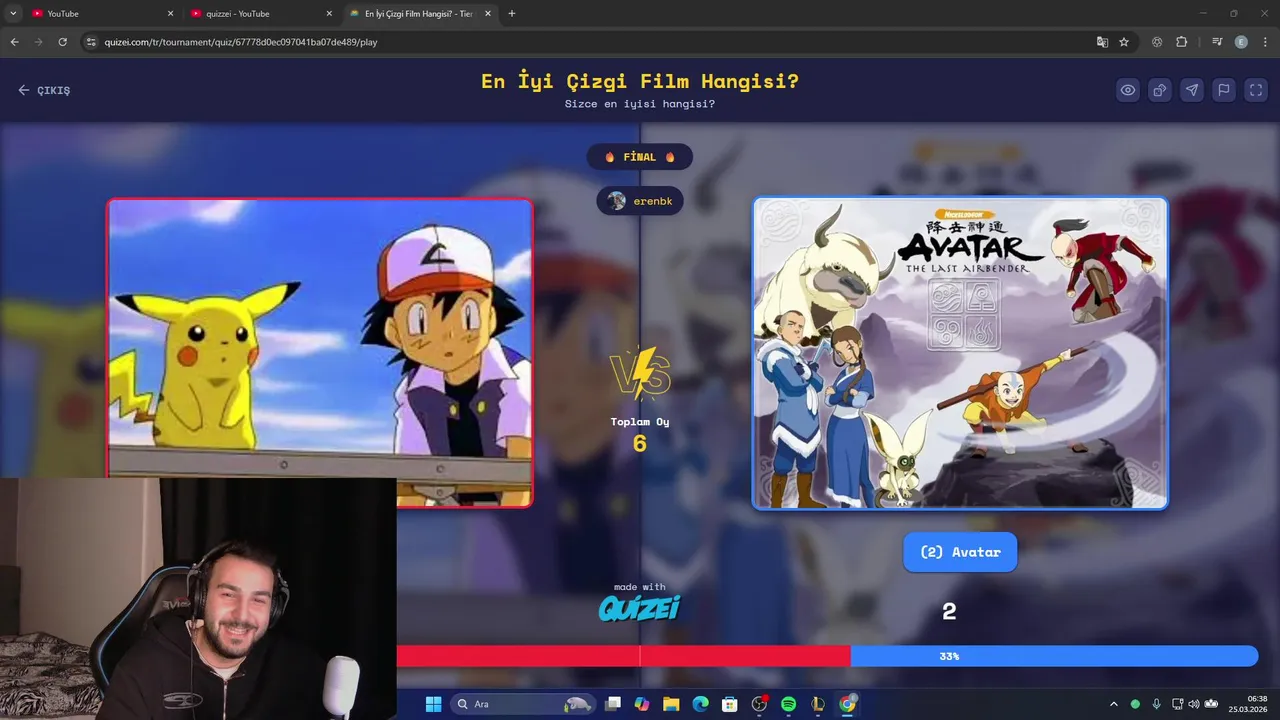1280x720 pixels.
Task: Click the dice random button
Action: click(1160, 90)
